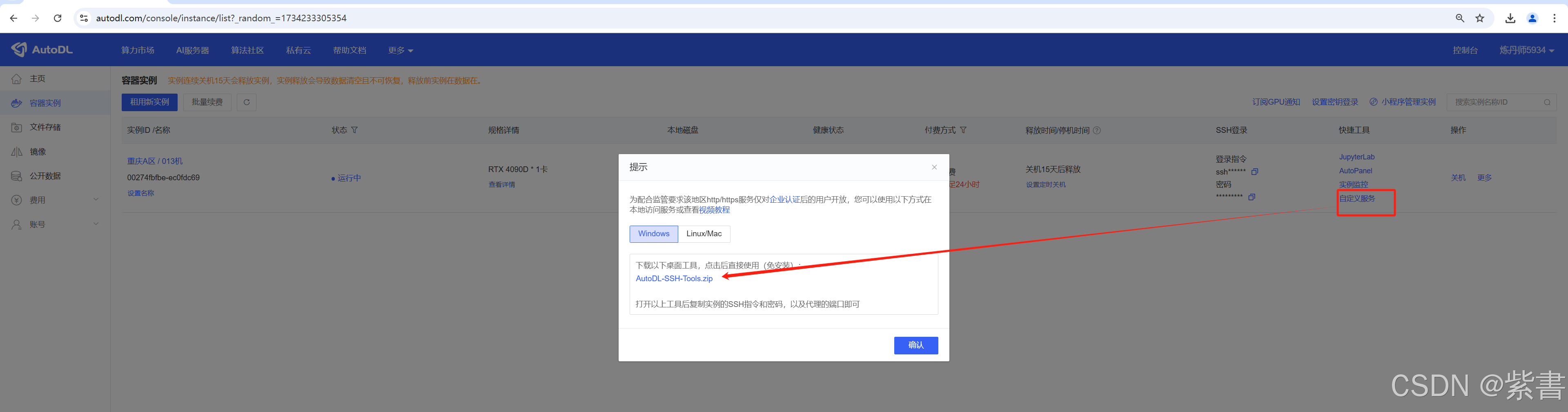The image size is (1568, 412).
Task: Open the 视频教程 link in the dialog
Action: point(714,210)
